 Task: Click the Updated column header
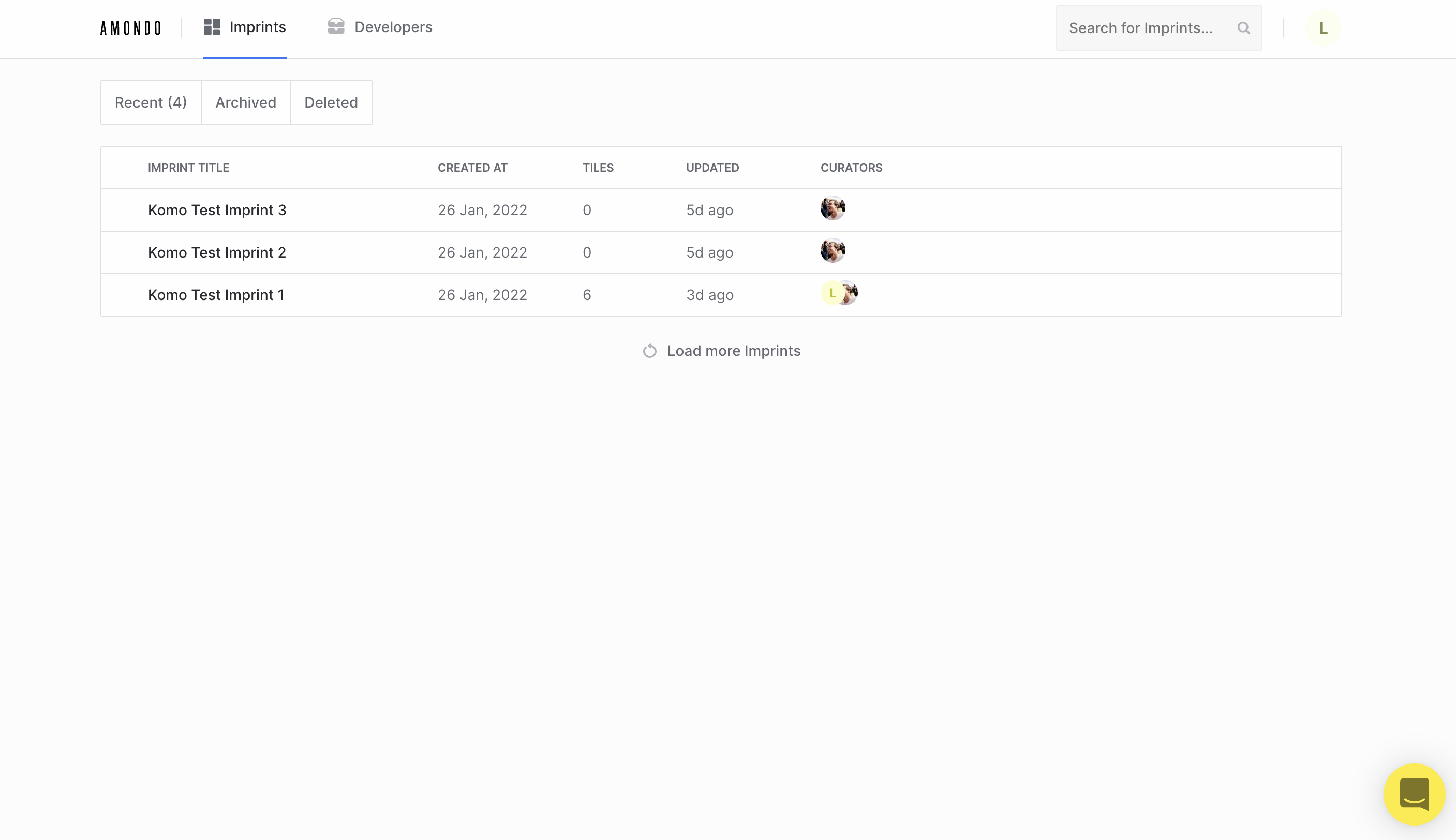click(712, 168)
